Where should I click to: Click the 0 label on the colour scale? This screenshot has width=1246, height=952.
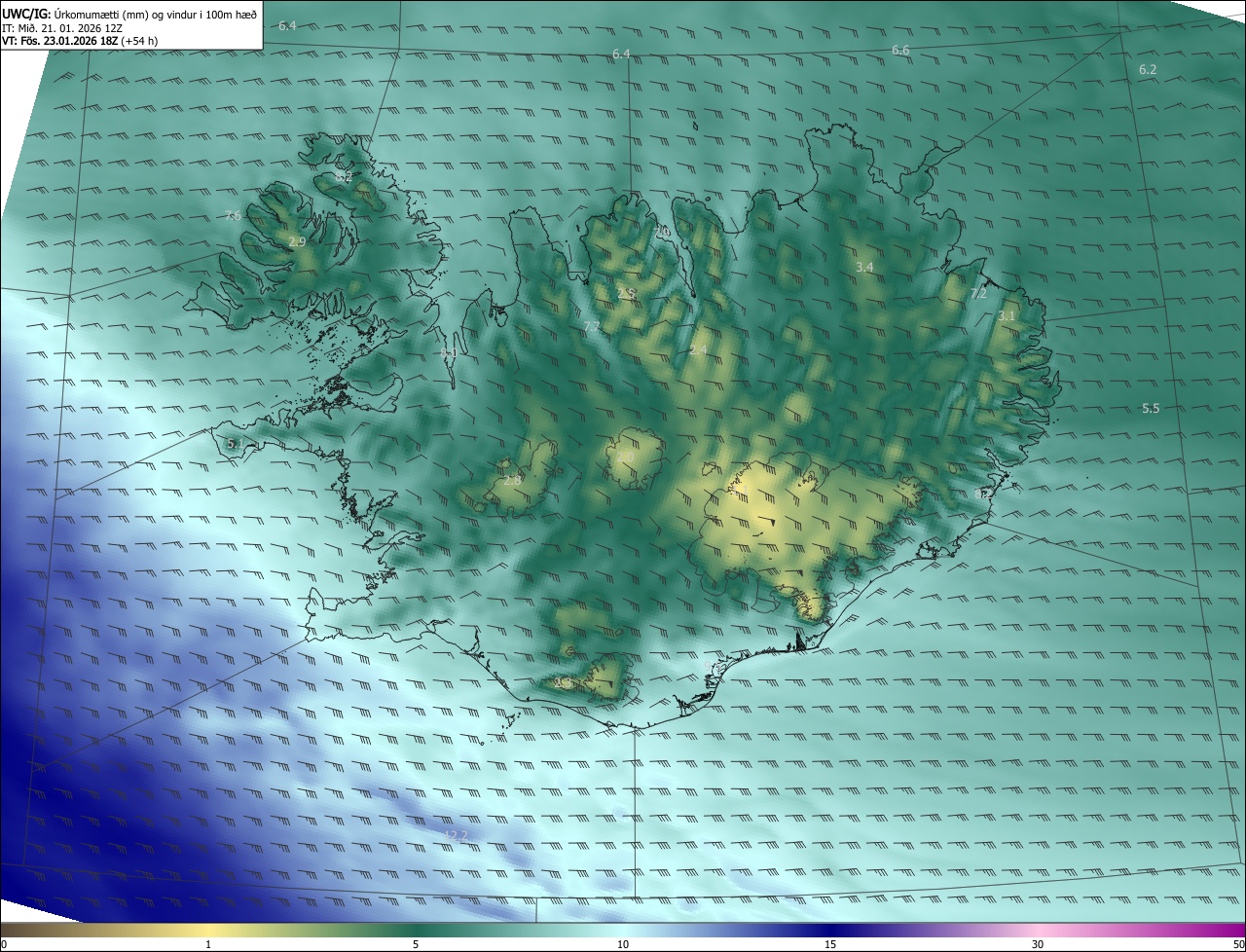pos(4,944)
